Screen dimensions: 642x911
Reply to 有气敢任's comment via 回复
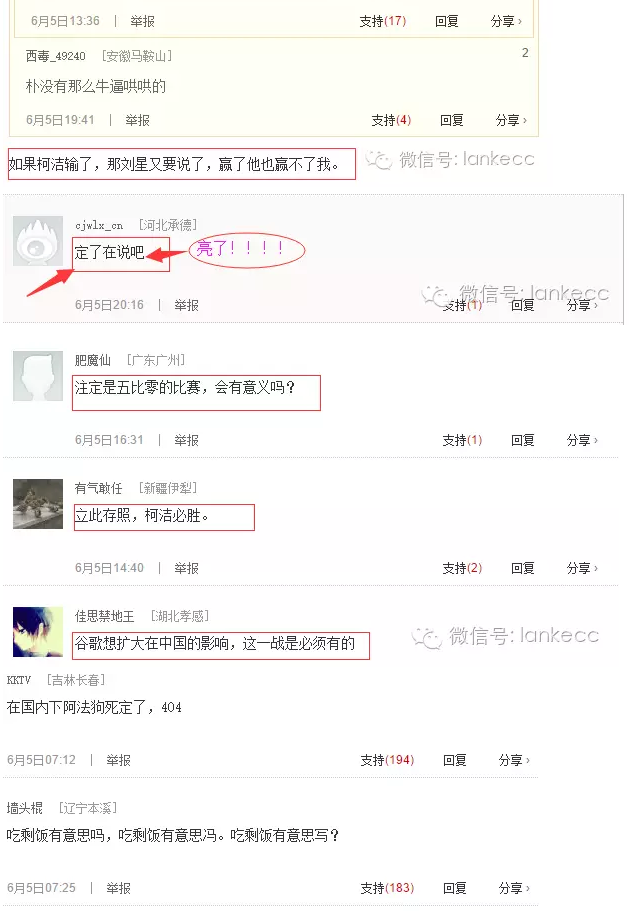tap(522, 568)
